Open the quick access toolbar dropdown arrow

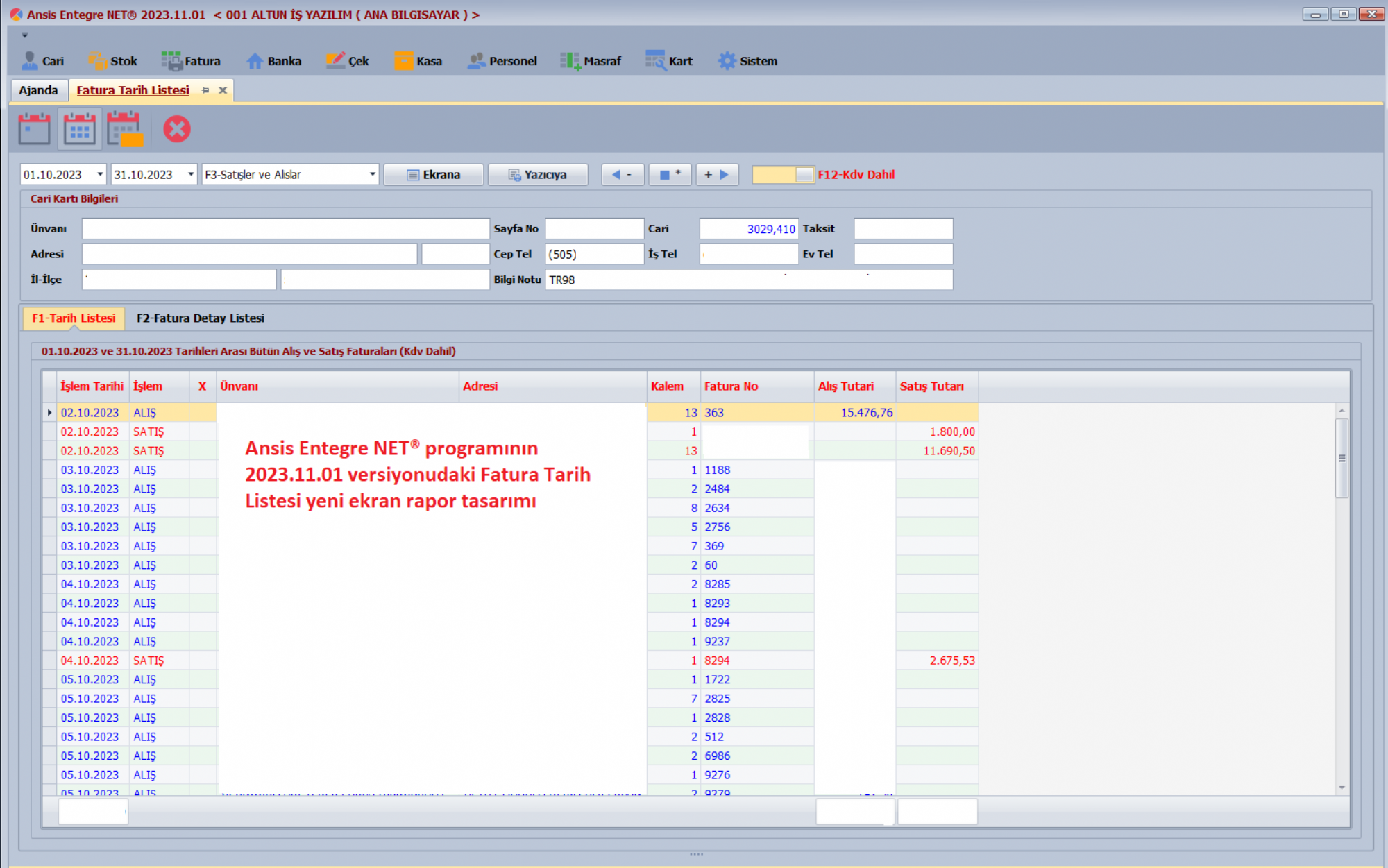coord(25,35)
